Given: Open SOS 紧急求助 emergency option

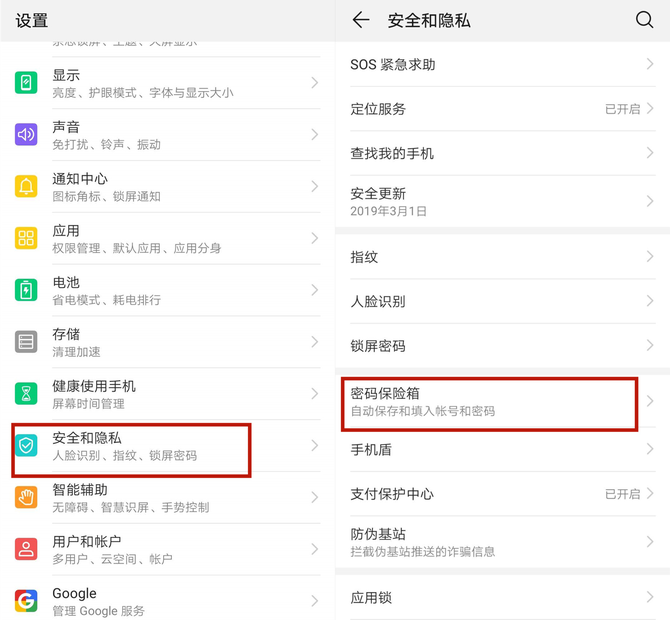Looking at the screenshot, I should [x=502, y=65].
